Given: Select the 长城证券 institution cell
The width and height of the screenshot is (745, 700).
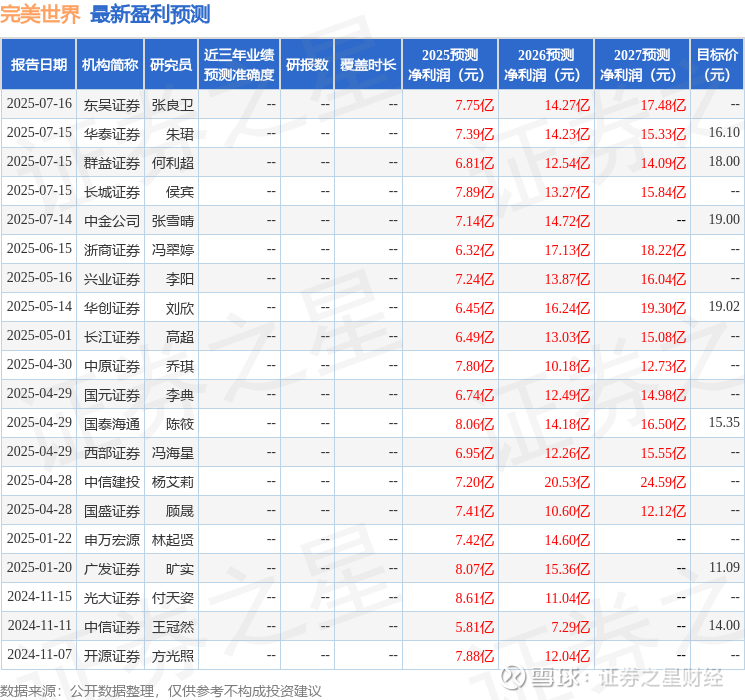Looking at the screenshot, I should [x=112, y=192].
